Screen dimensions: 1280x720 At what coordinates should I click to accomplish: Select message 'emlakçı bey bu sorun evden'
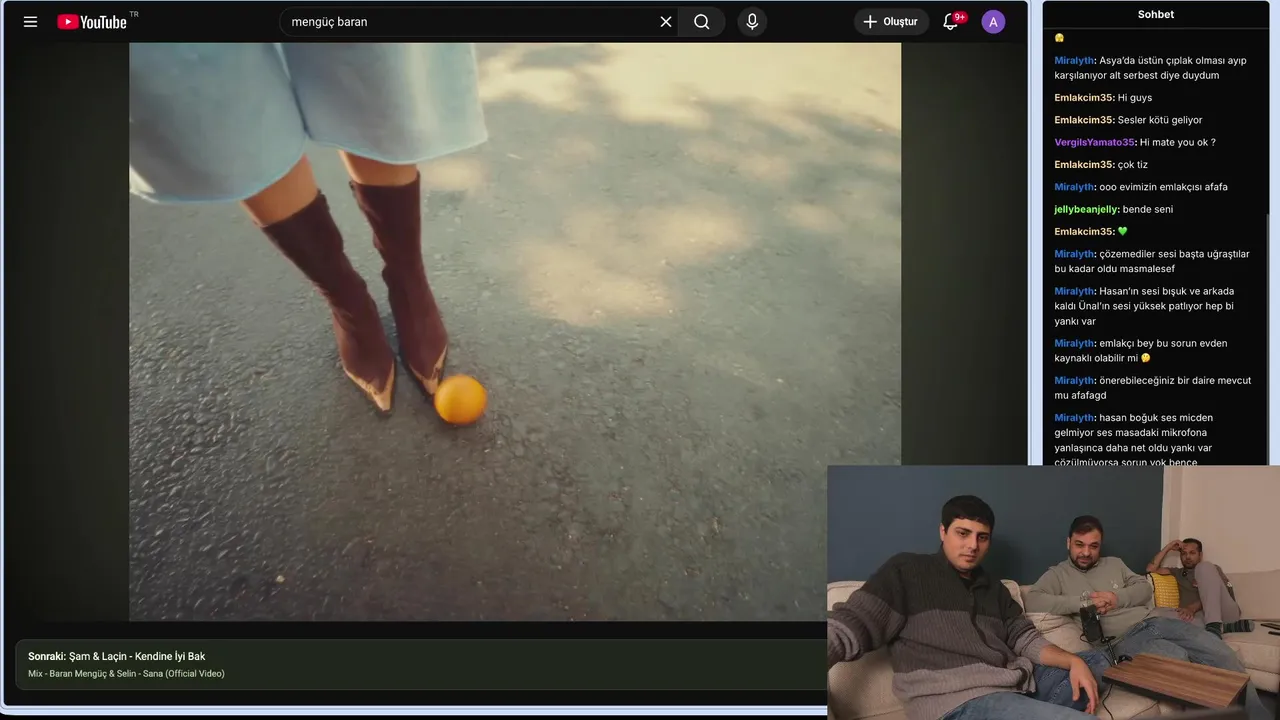click(1141, 350)
